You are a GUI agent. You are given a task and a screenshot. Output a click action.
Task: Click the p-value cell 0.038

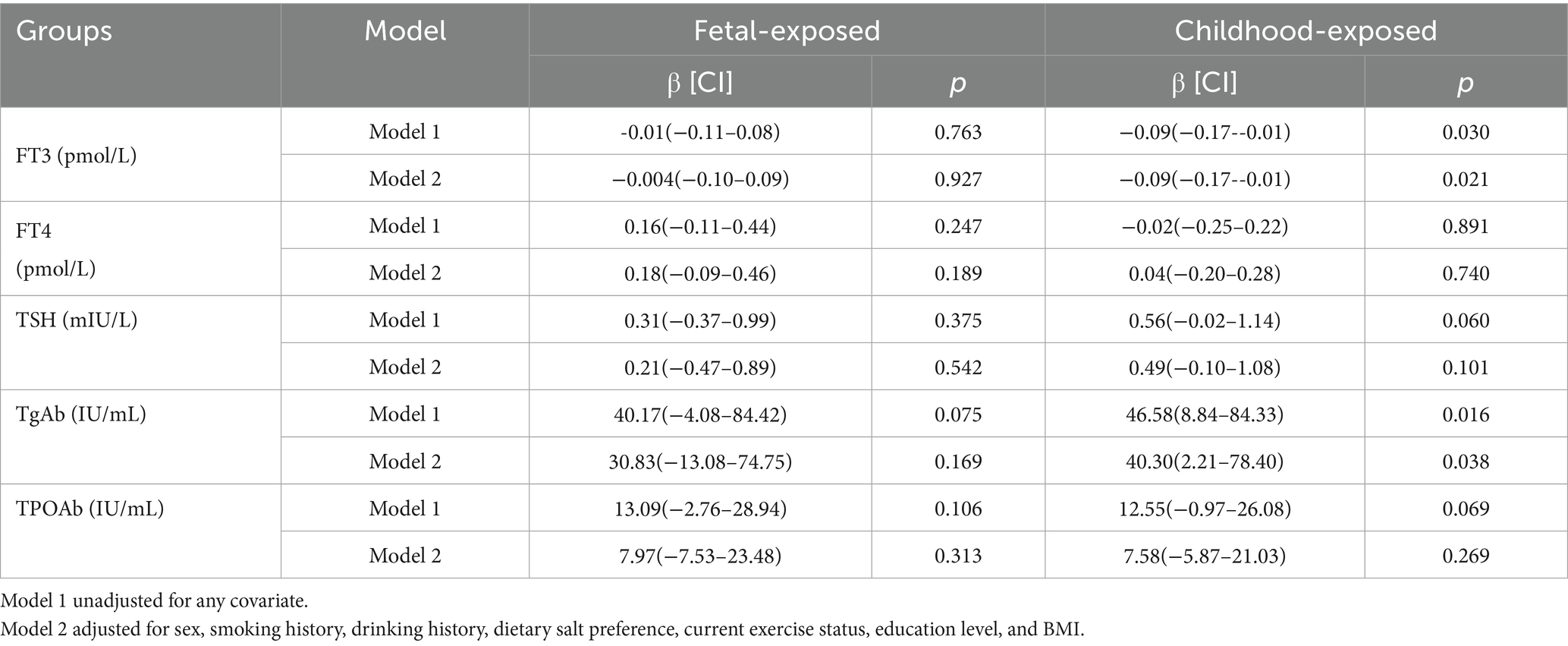(x=1466, y=462)
